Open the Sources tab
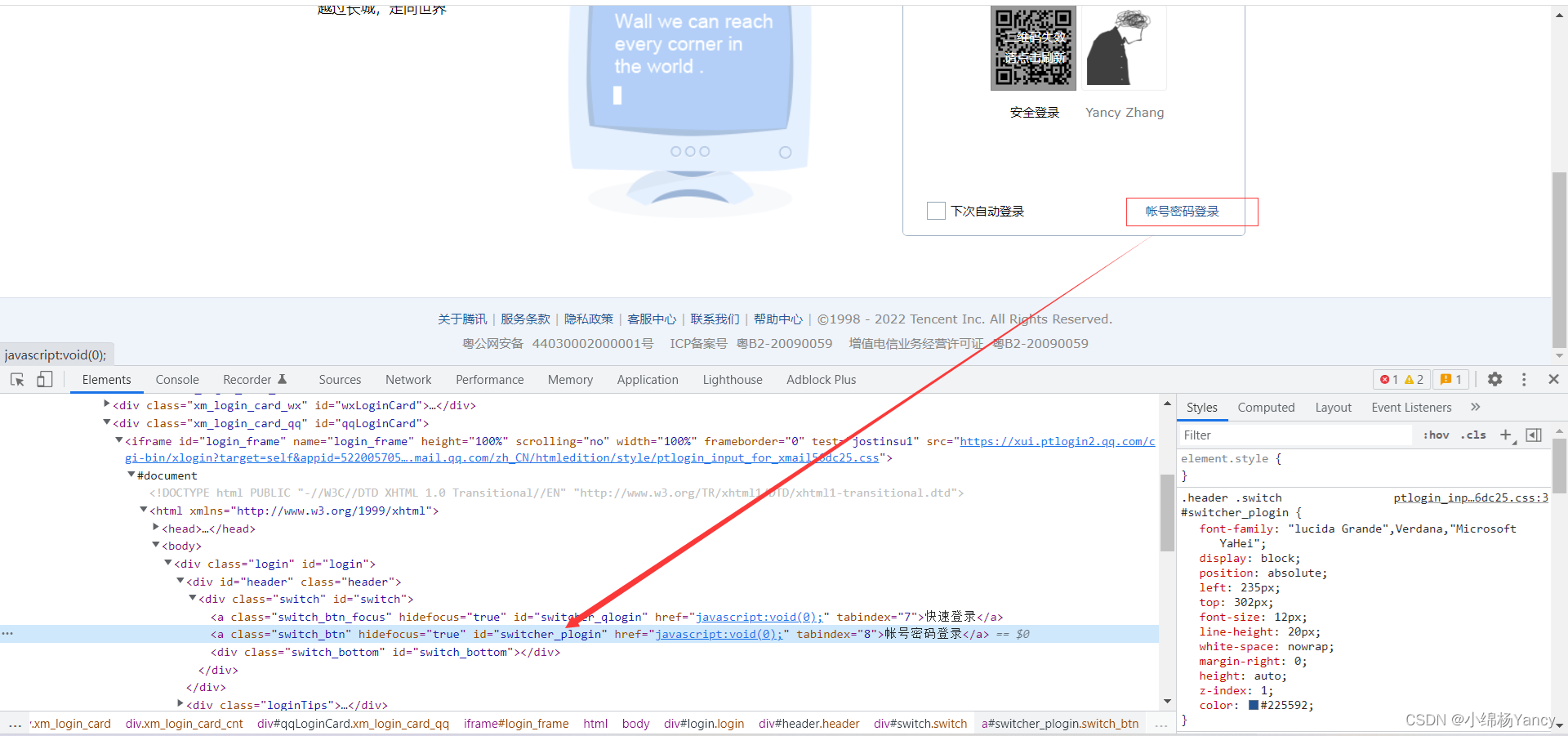The height and width of the screenshot is (736, 1568). [x=340, y=380]
